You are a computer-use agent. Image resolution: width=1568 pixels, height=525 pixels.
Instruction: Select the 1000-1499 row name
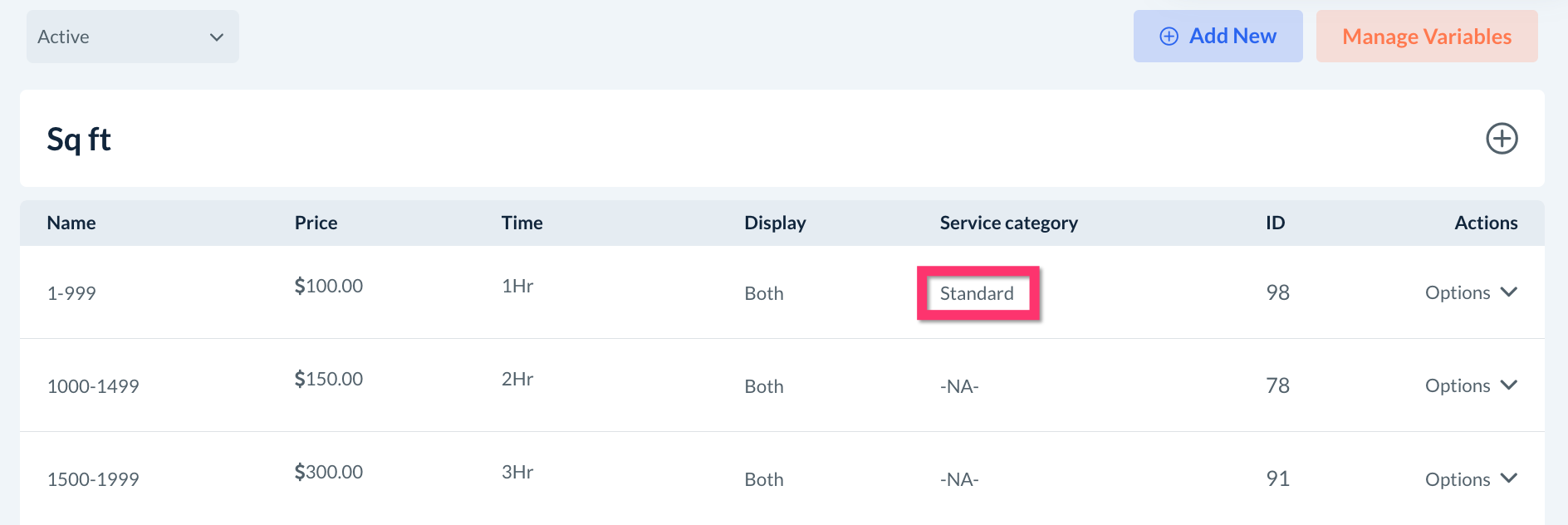point(93,386)
